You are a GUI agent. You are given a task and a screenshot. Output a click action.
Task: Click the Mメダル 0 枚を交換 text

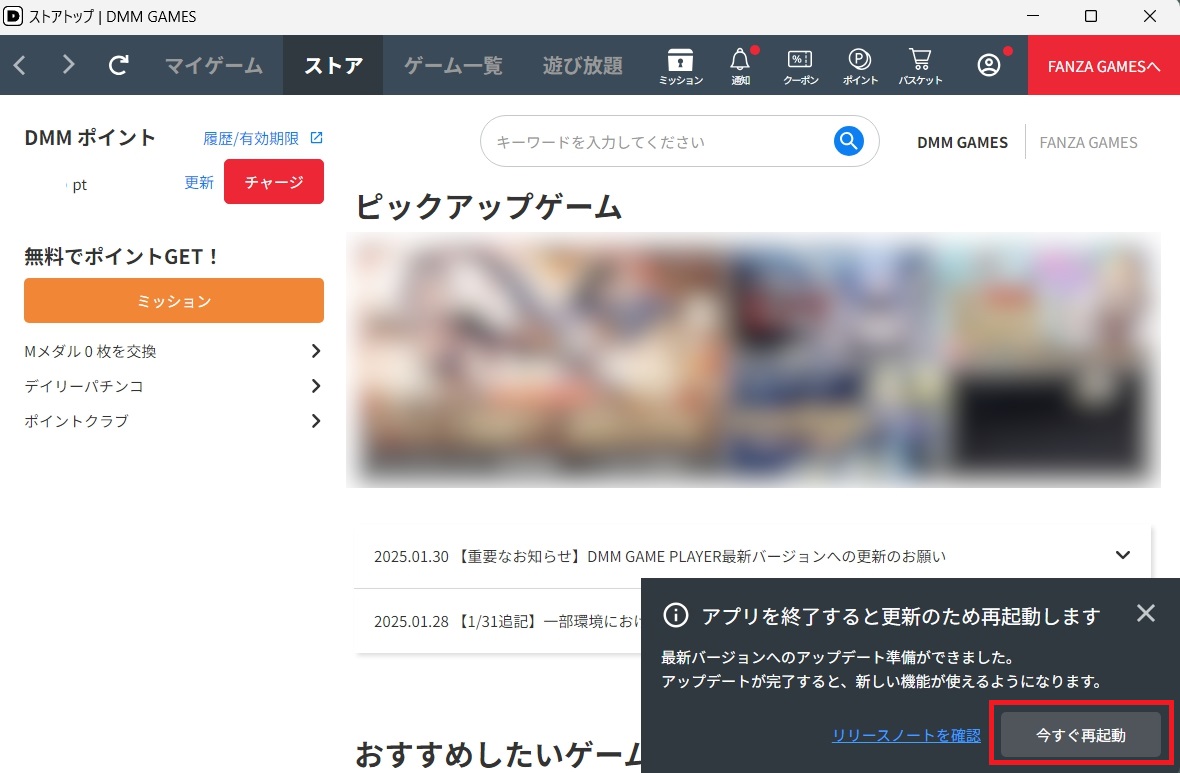tap(90, 351)
